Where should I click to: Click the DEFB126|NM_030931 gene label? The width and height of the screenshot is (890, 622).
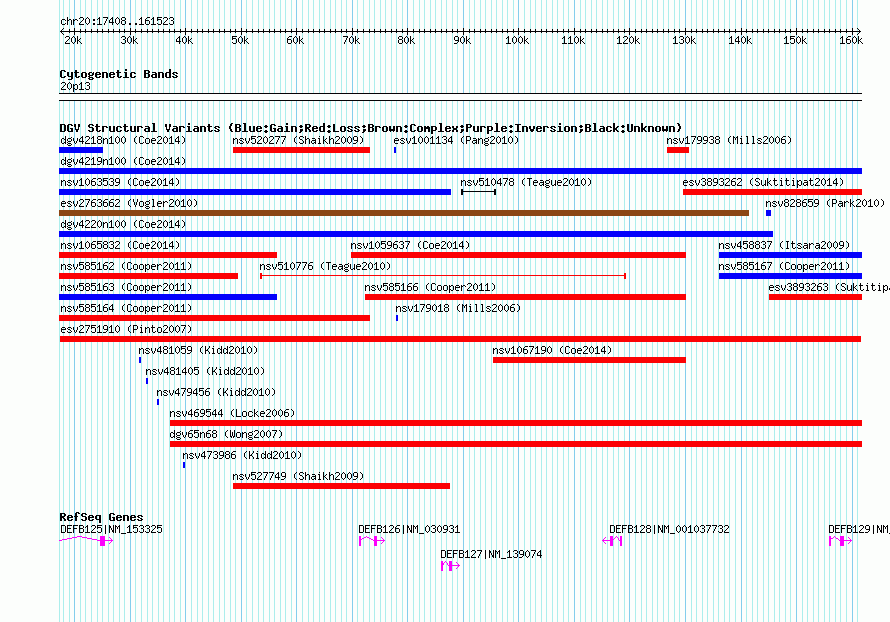(409, 529)
